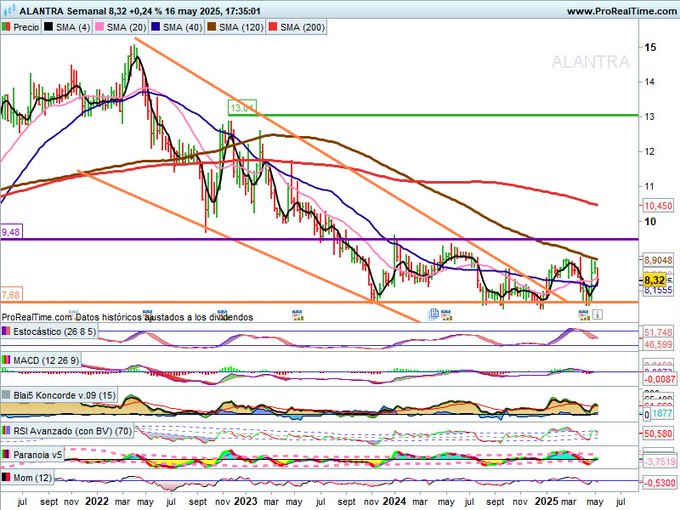Click the pink SMA (20) legend swatch
Image resolution: width=680 pixels, height=510 pixels.
pos(99,27)
